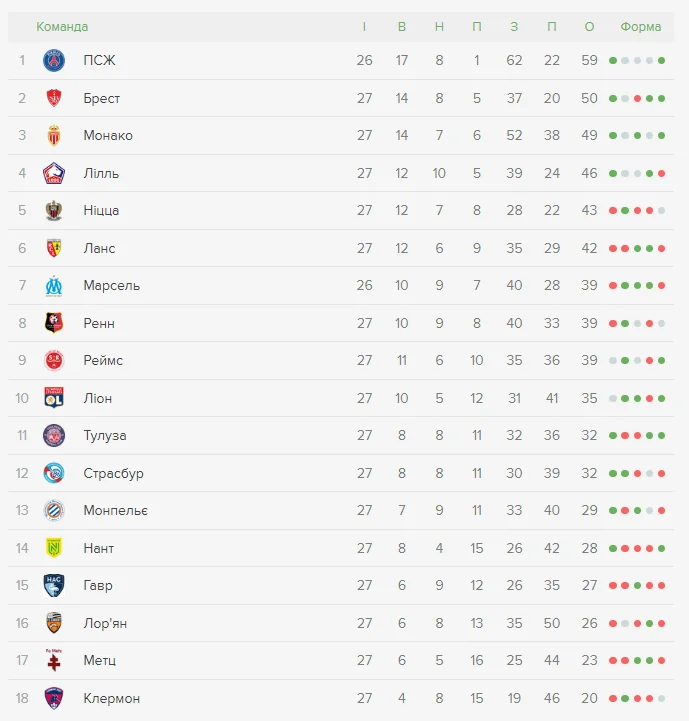Click the Брест club logo
The image size is (689, 721).
click(54, 98)
